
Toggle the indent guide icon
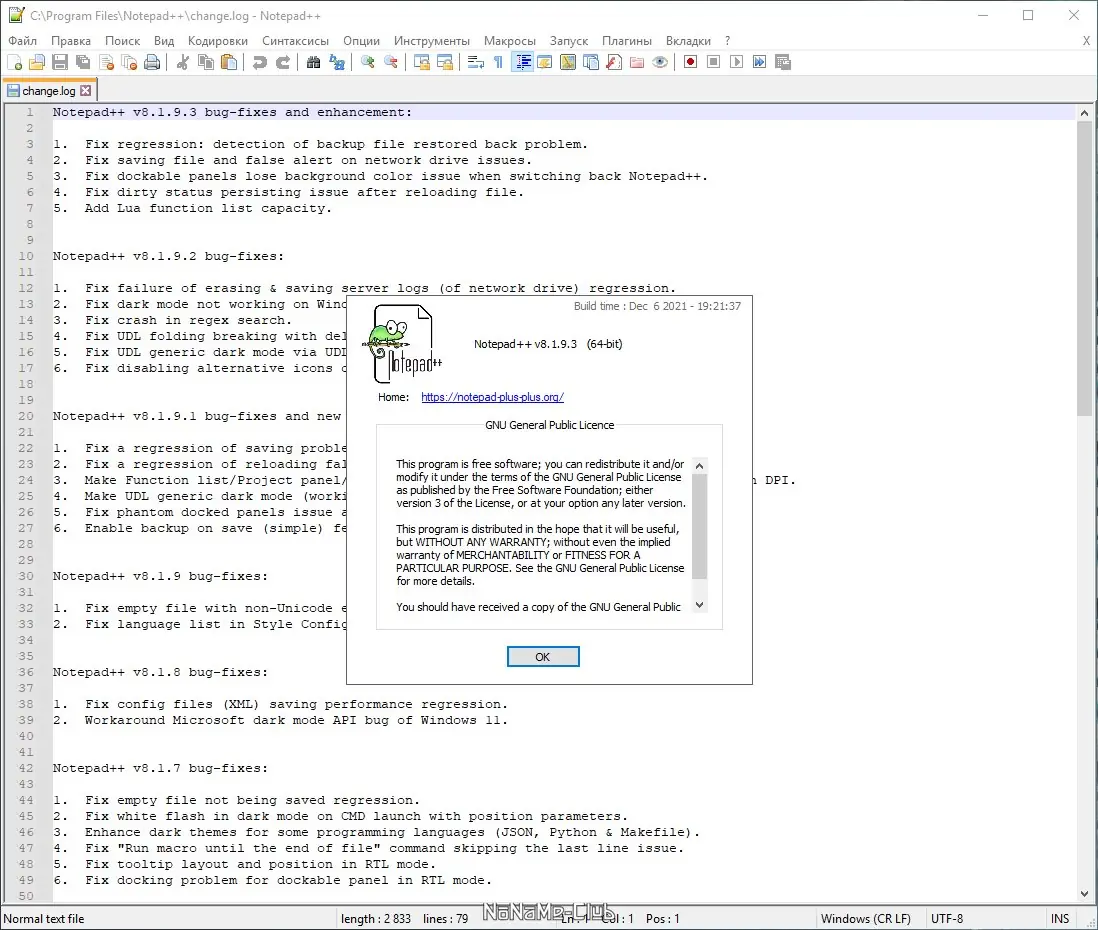[x=522, y=62]
